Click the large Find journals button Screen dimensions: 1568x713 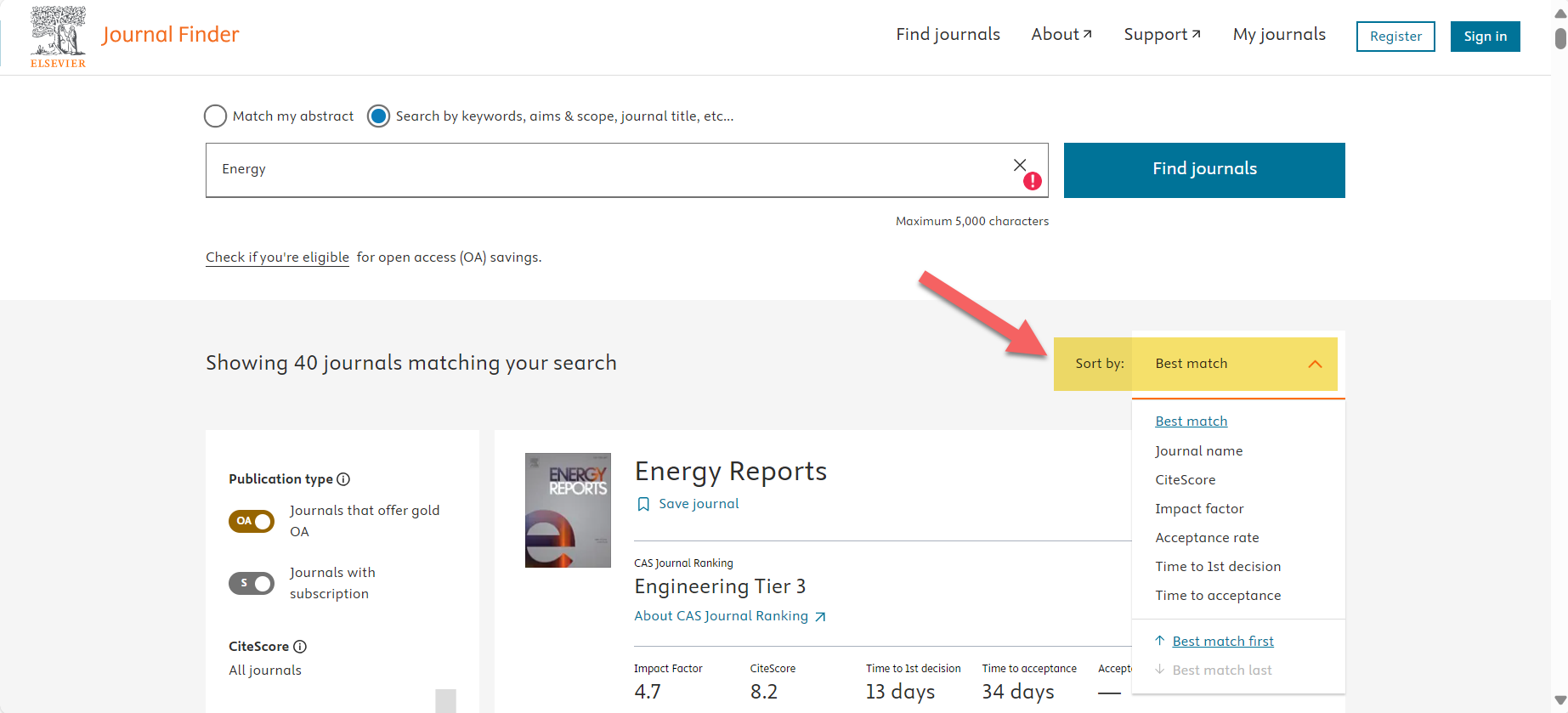coord(1204,170)
